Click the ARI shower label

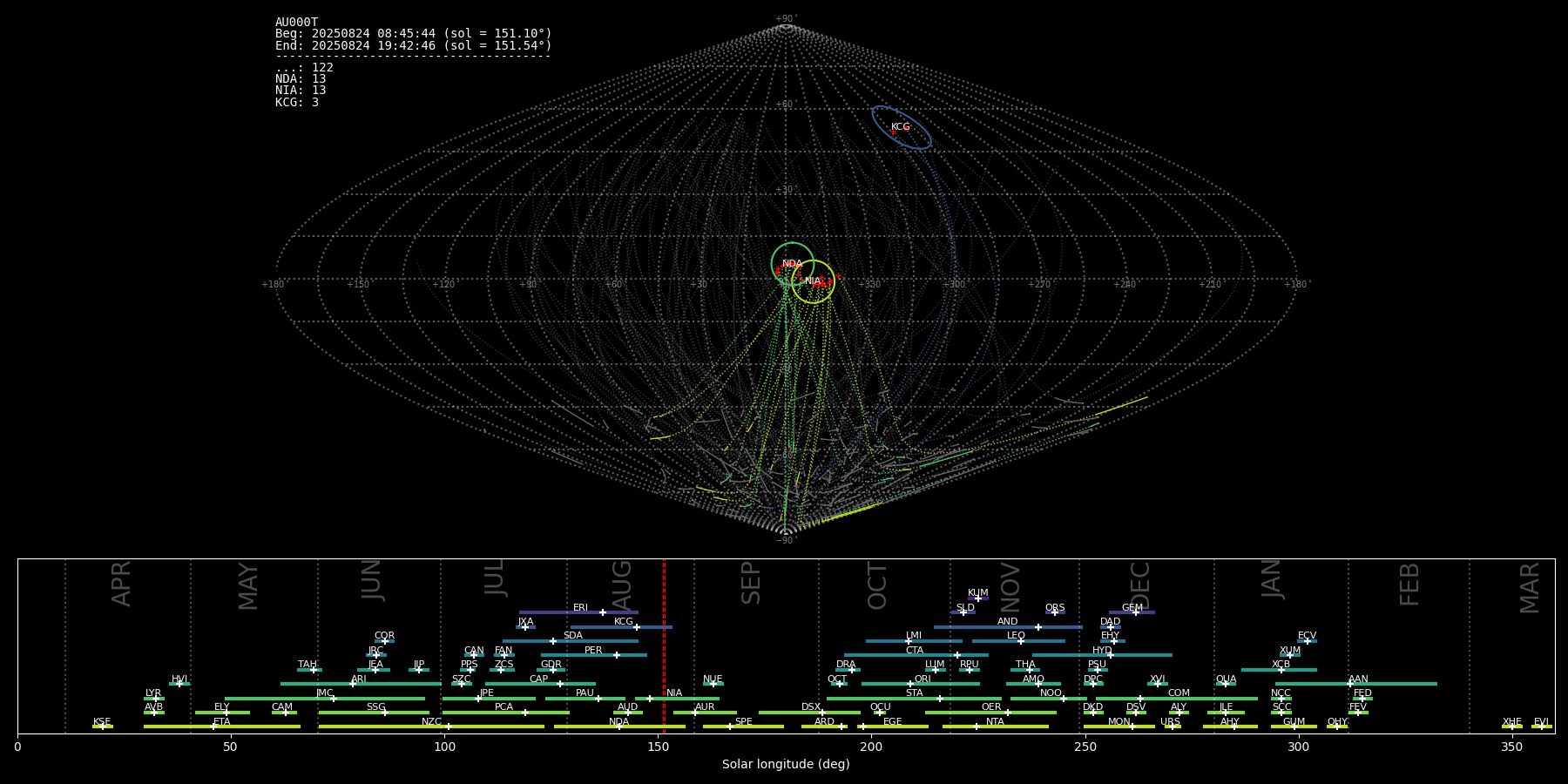359,679
